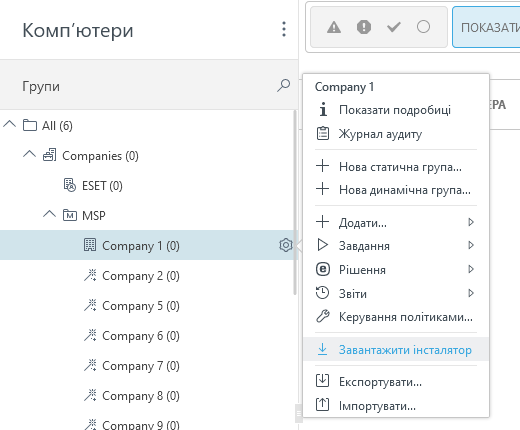The height and width of the screenshot is (430, 520).
Task: Click the Звіти clock icon
Action: (322, 293)
